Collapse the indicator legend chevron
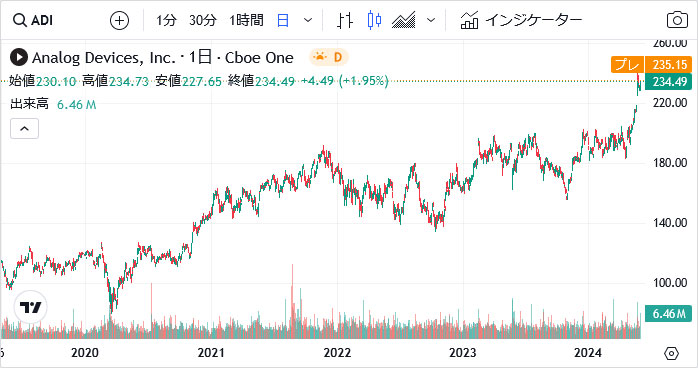 [24, 129]
